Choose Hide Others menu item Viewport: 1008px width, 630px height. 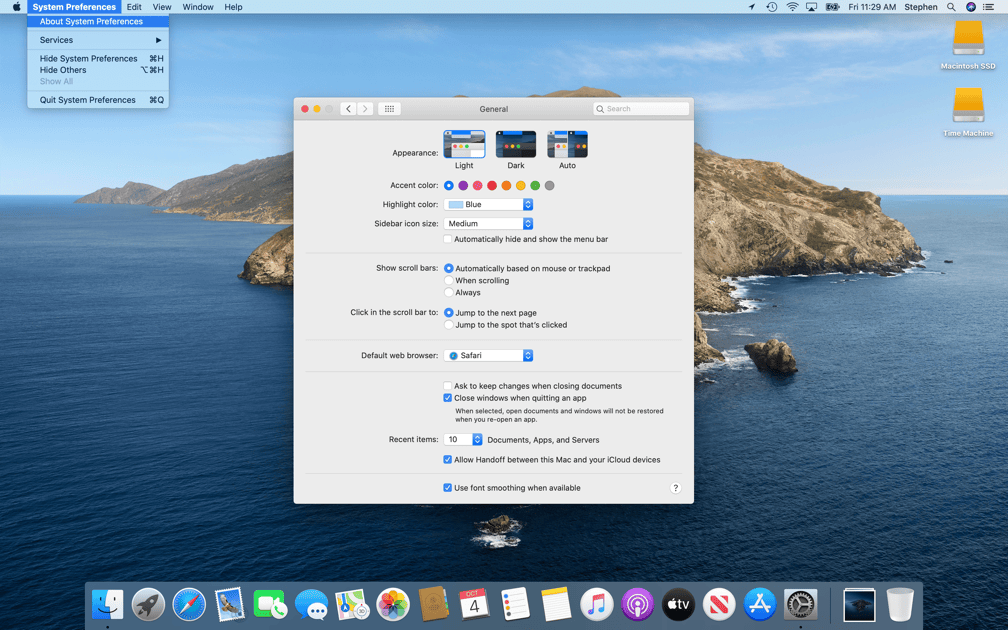[98, 70]
